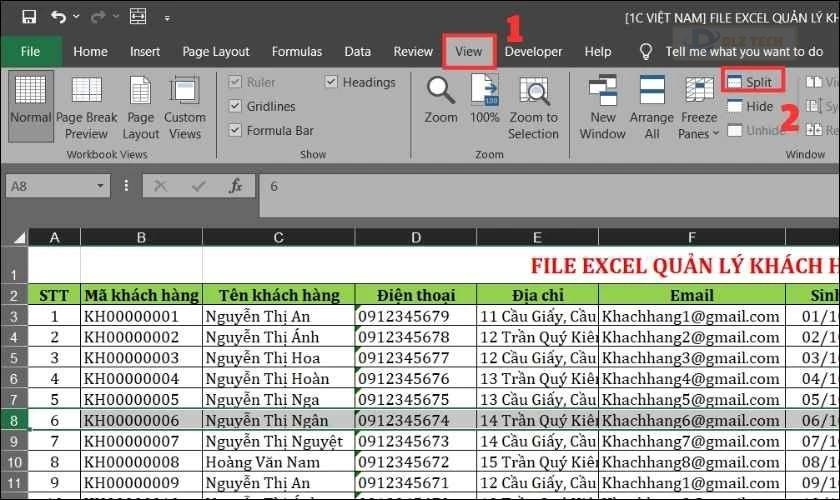840x500 pixels.
Task: Toggle the Formula Bar checkbox
Action: click(x=235, y=130)
